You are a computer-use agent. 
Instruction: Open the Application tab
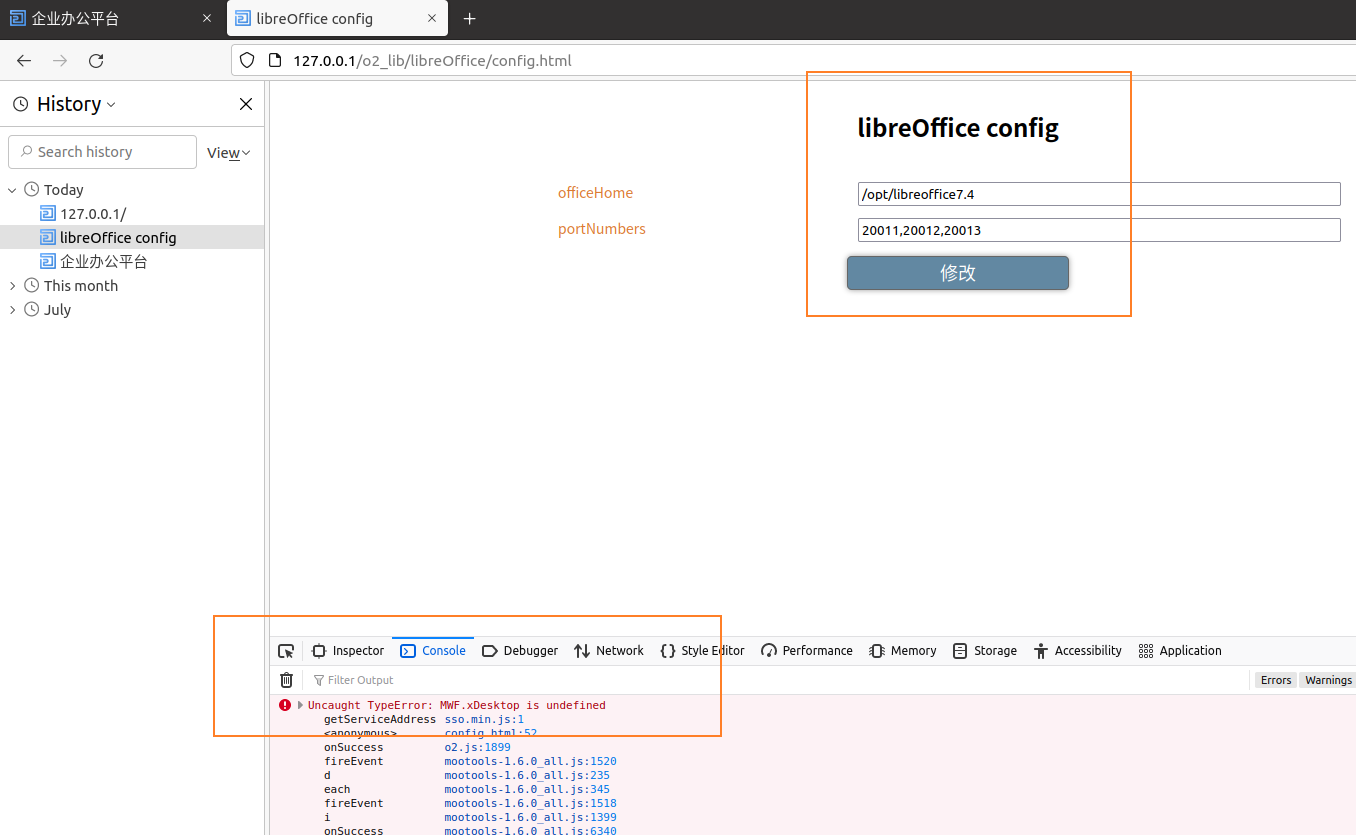(x=1180, y=651)
